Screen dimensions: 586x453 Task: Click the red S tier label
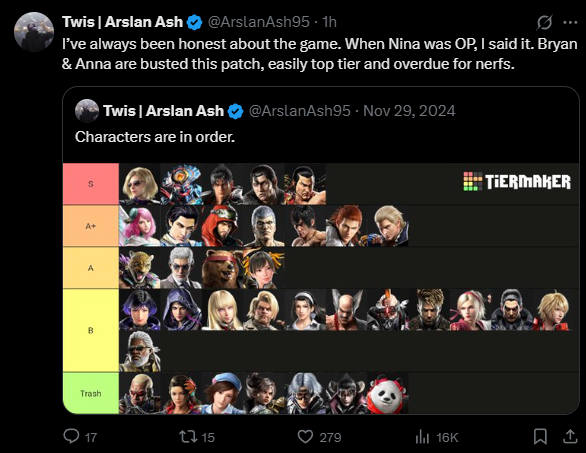[x=91, y=184]
